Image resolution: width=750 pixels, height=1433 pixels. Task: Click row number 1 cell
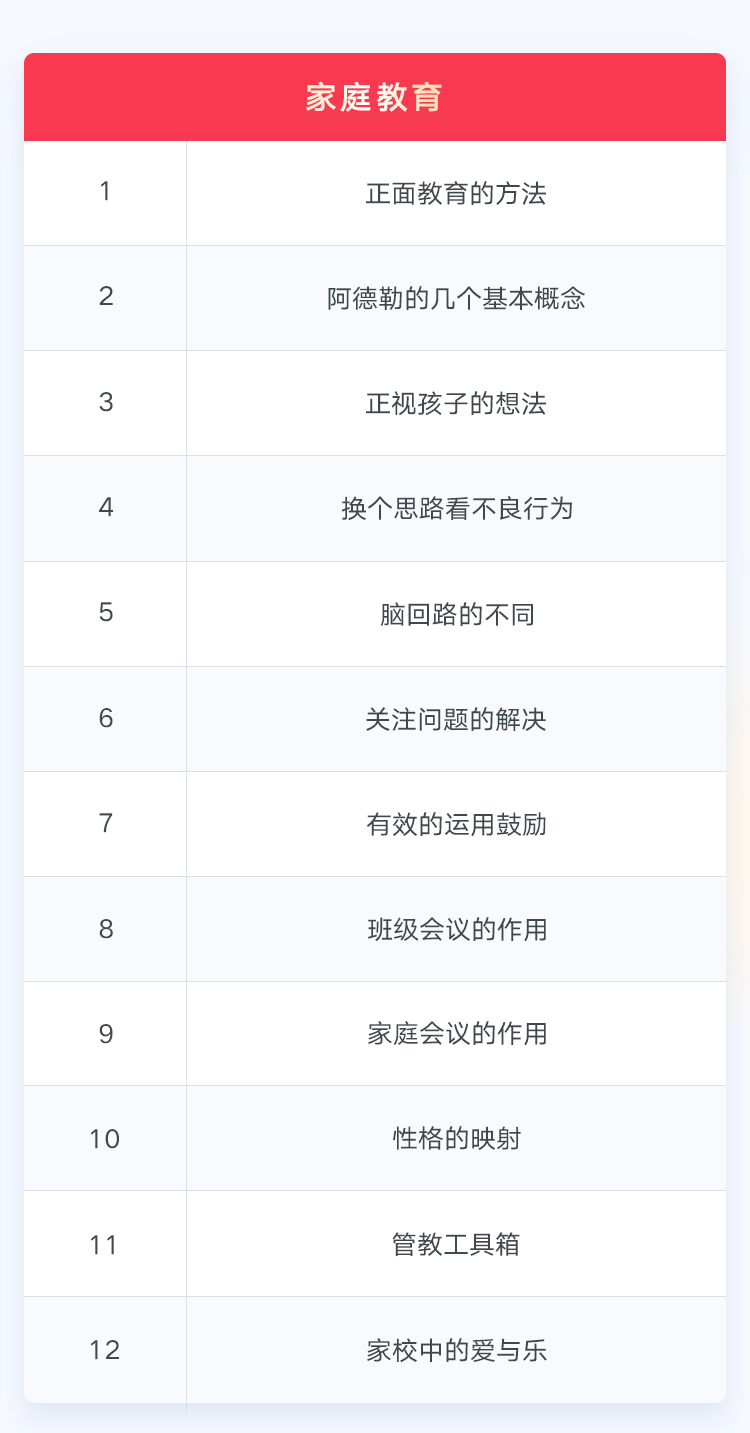105,193
